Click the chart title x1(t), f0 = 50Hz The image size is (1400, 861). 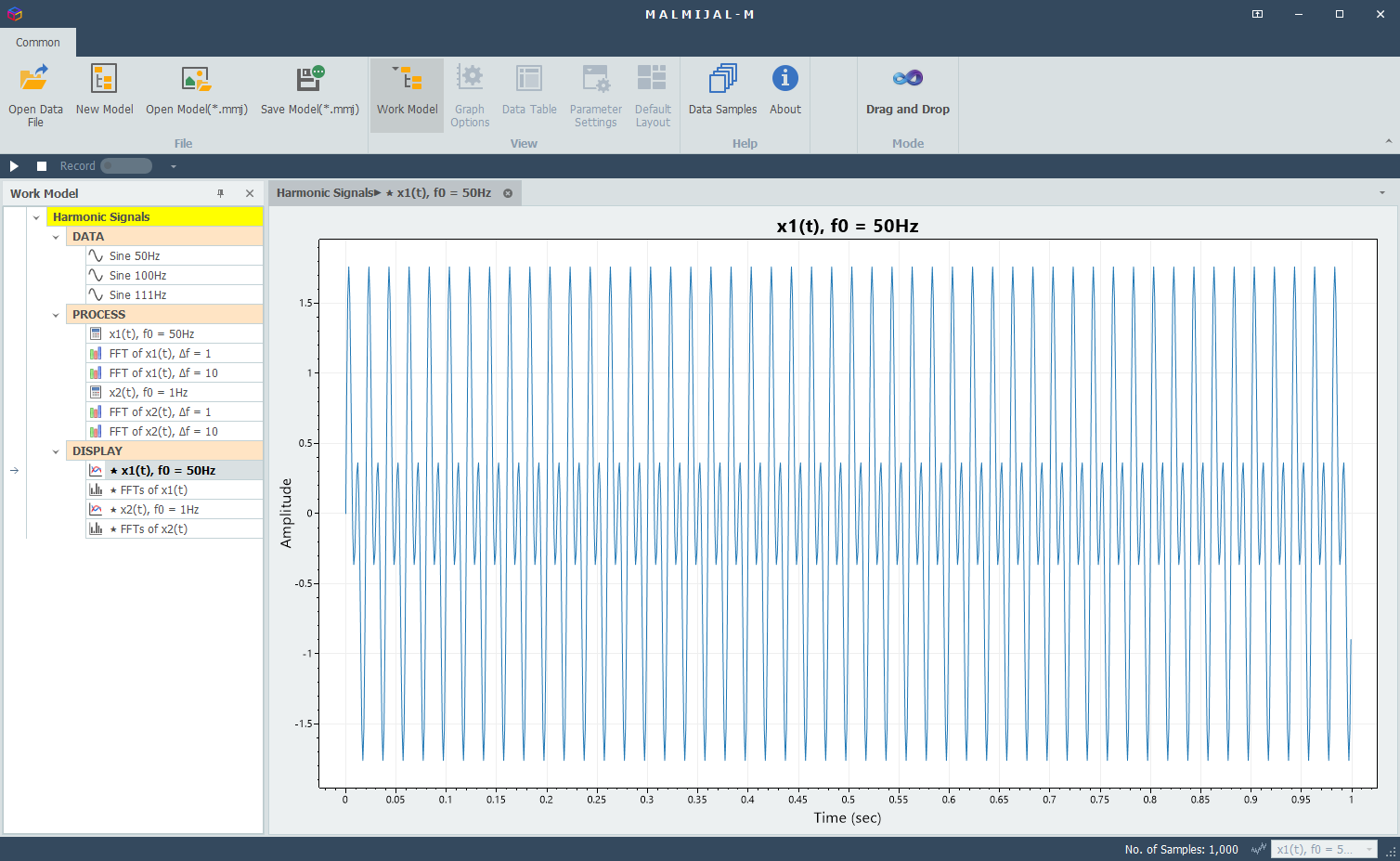coord(848,226)
